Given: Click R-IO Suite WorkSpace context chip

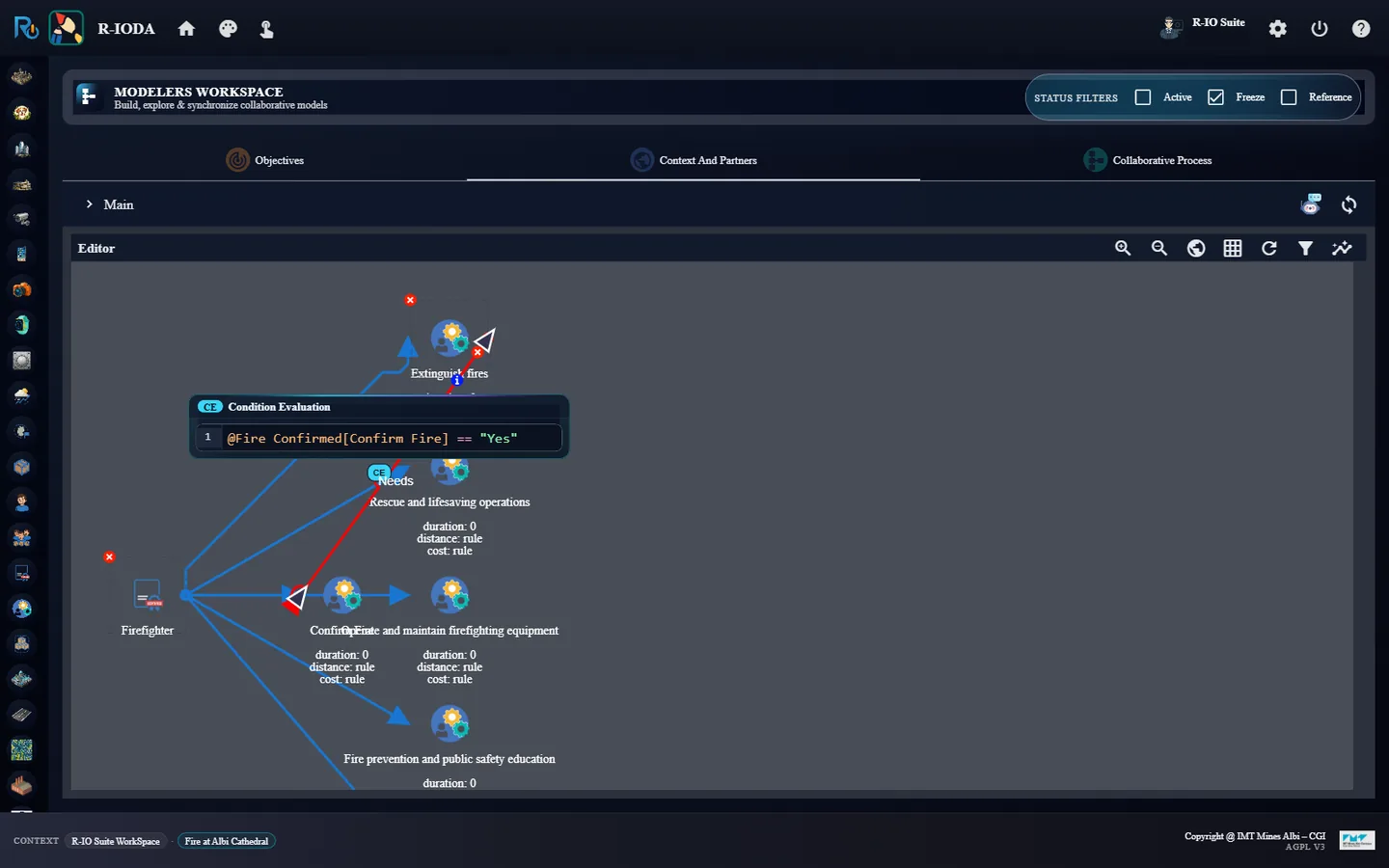Looking at the screenshot, I should 116,841.
